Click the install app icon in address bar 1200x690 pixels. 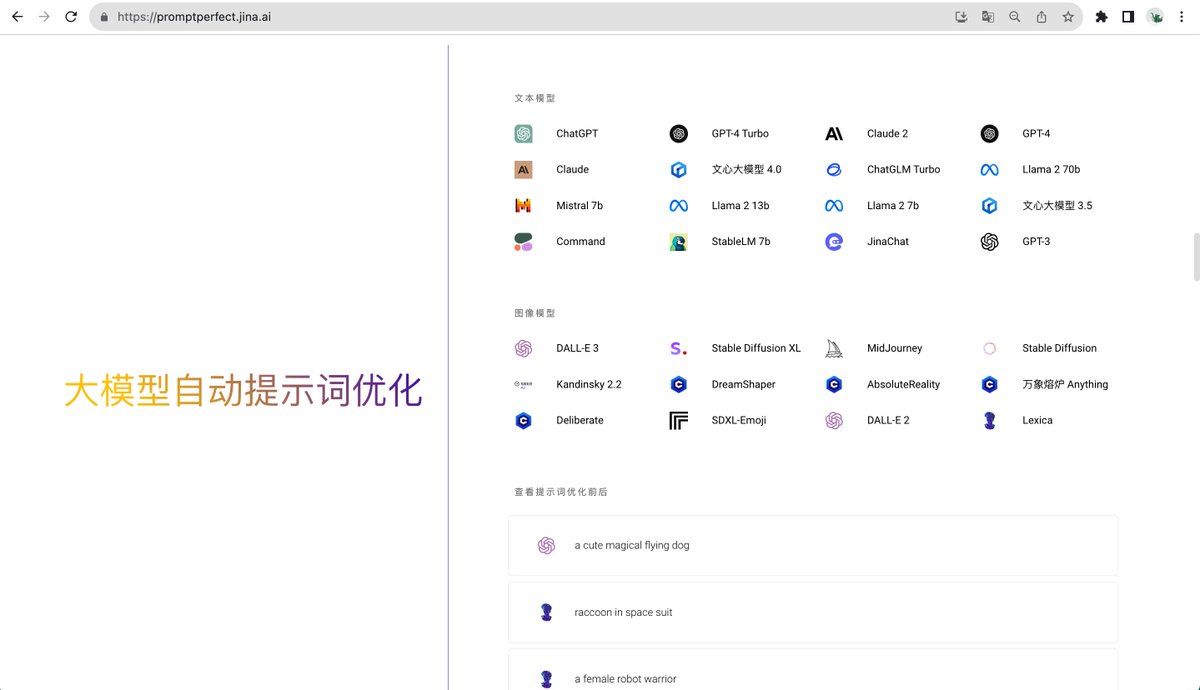(x=961, y=17)
